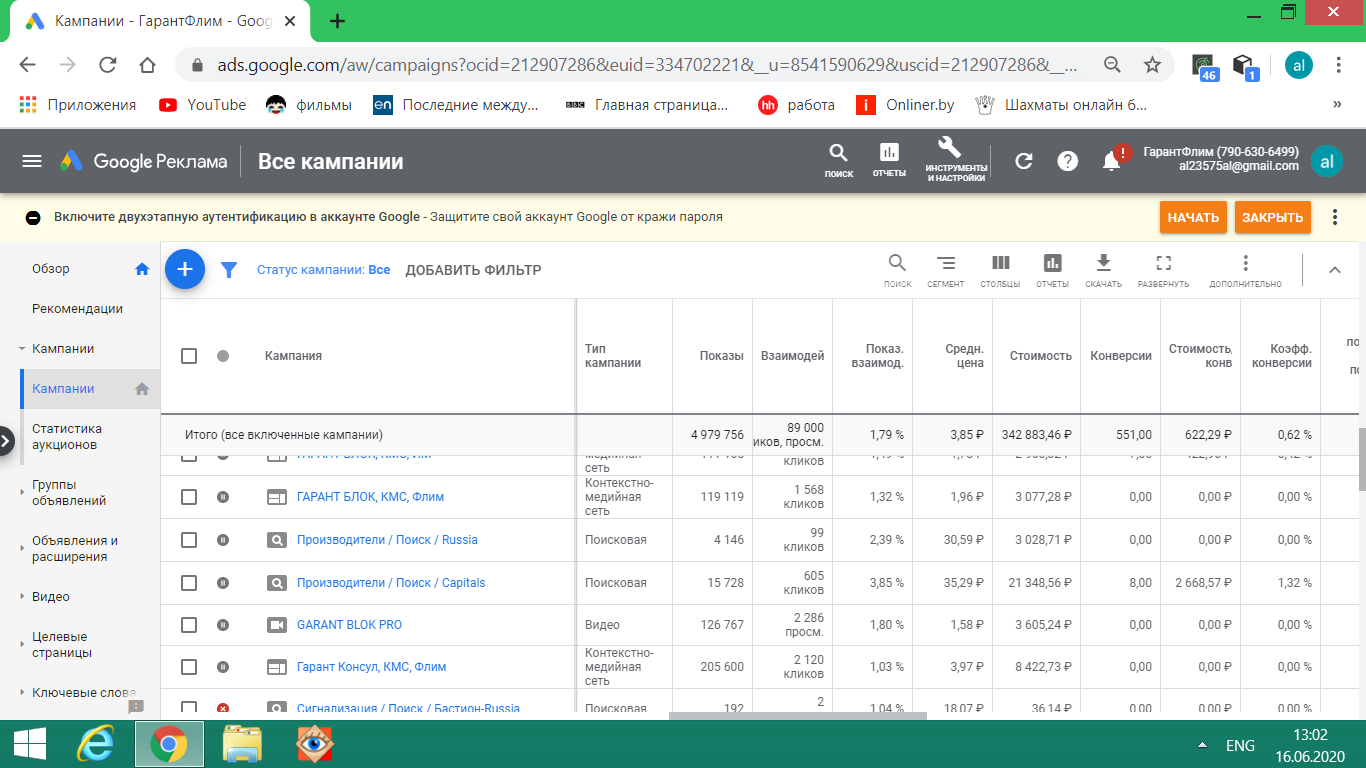Viewport: 1366px width, 768px height.
Task: Click the blue filter funnel icon
Action: [229, 270]
